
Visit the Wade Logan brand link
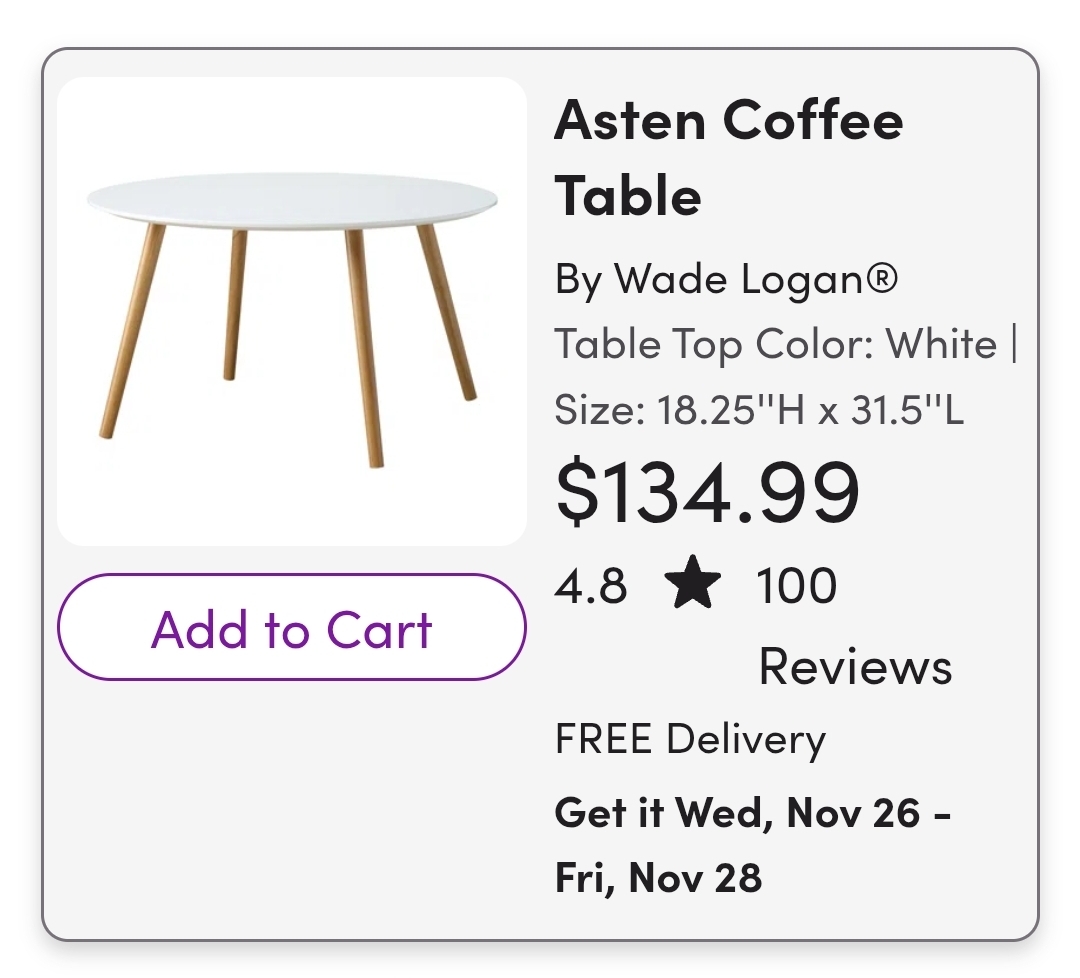pos(725,279)
